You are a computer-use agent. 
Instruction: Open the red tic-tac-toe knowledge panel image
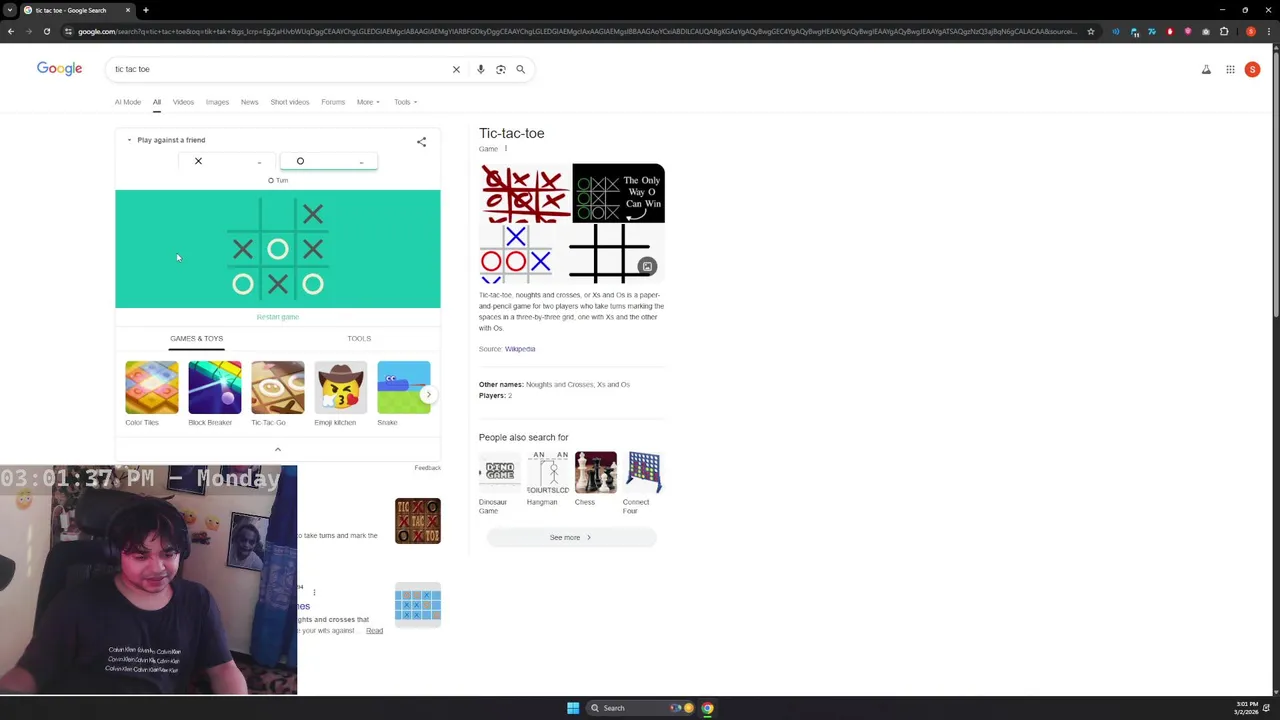pyautogui.click(x=524, y=192)
